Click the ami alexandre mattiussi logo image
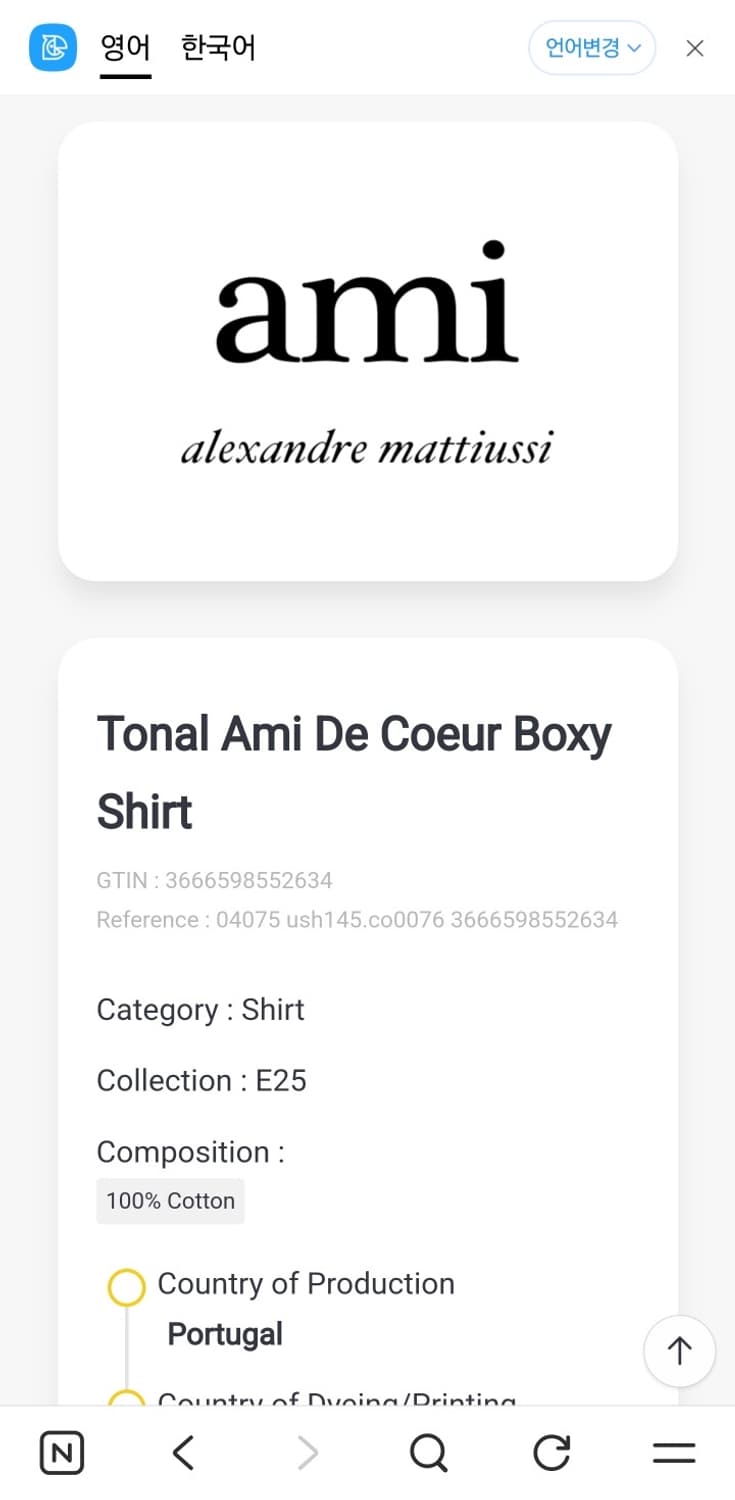Image resolution: width=735 pixels, height=1500 pixels. pos(367,351)
